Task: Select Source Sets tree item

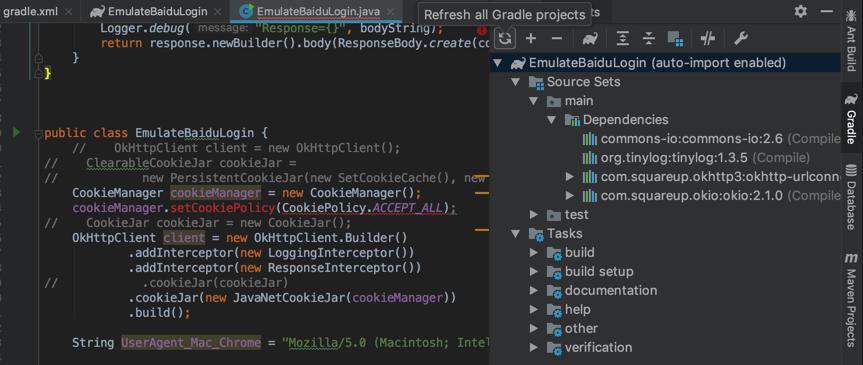Action: tap(665, 82)
